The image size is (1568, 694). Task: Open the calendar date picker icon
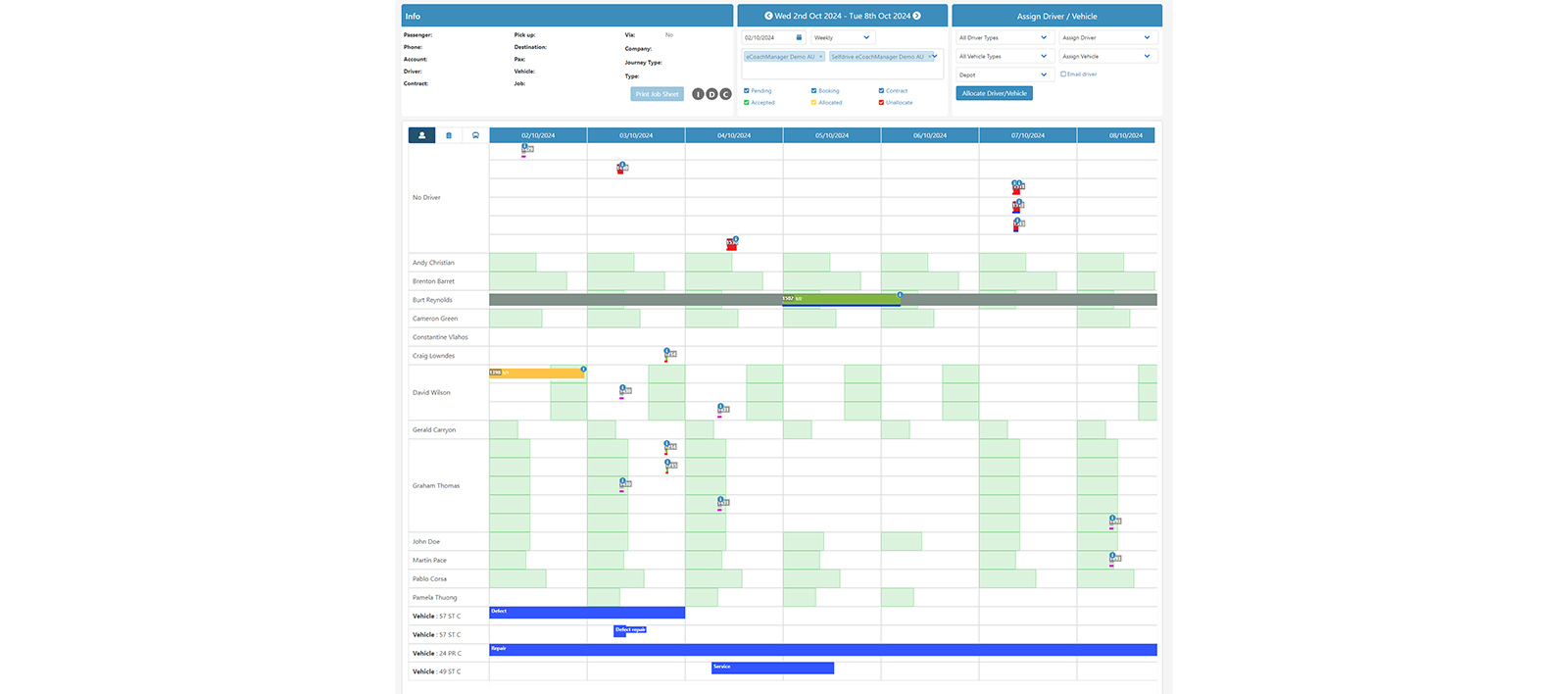tap(799, 38)
